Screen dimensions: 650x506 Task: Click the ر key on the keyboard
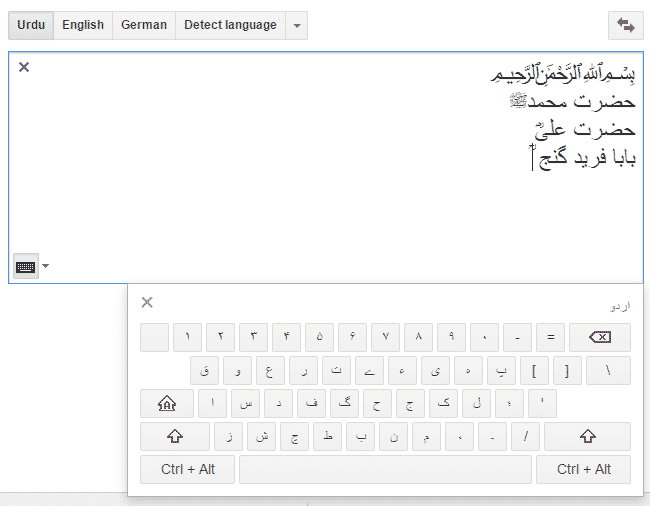(303, 370)
